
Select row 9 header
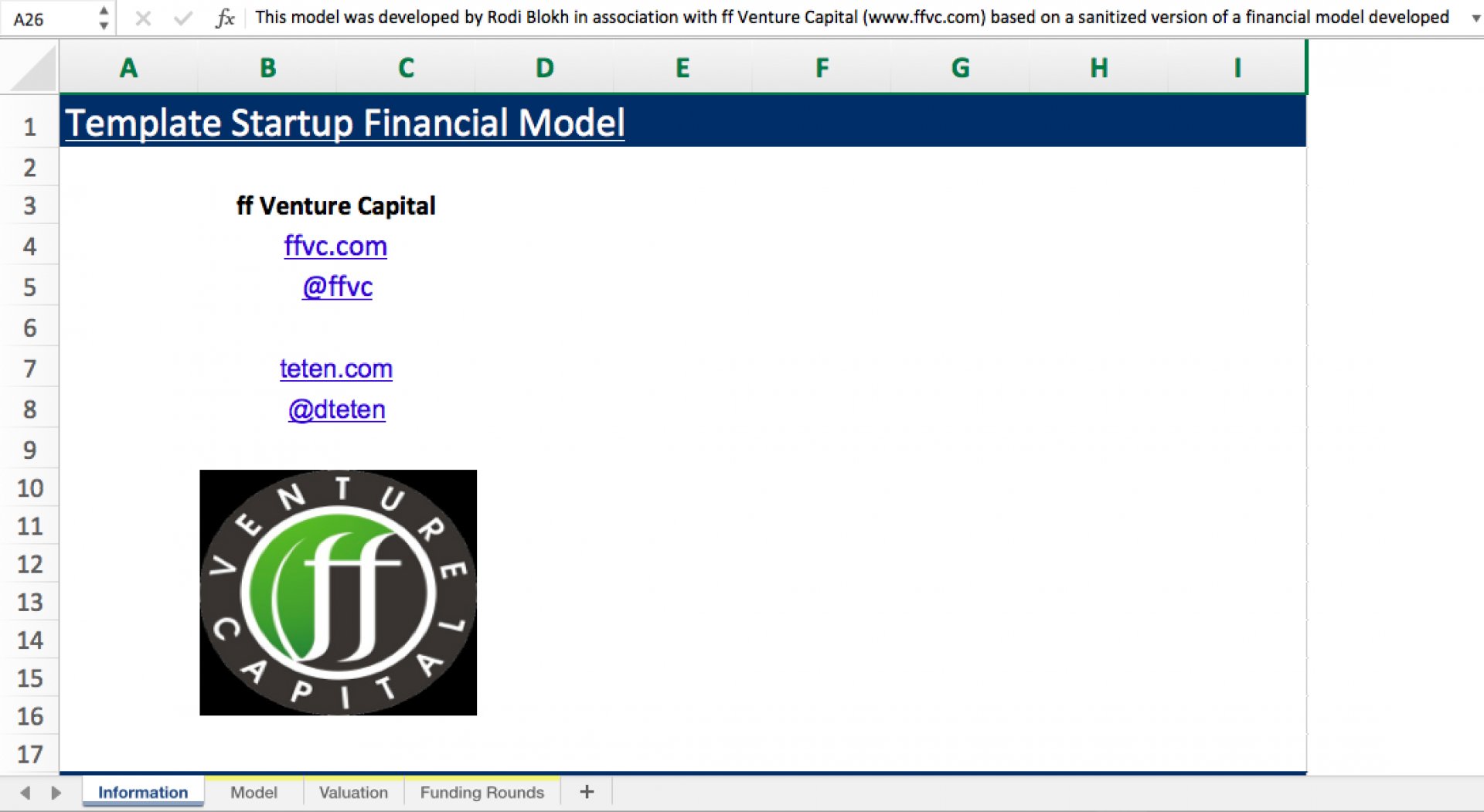pos(29,449)
